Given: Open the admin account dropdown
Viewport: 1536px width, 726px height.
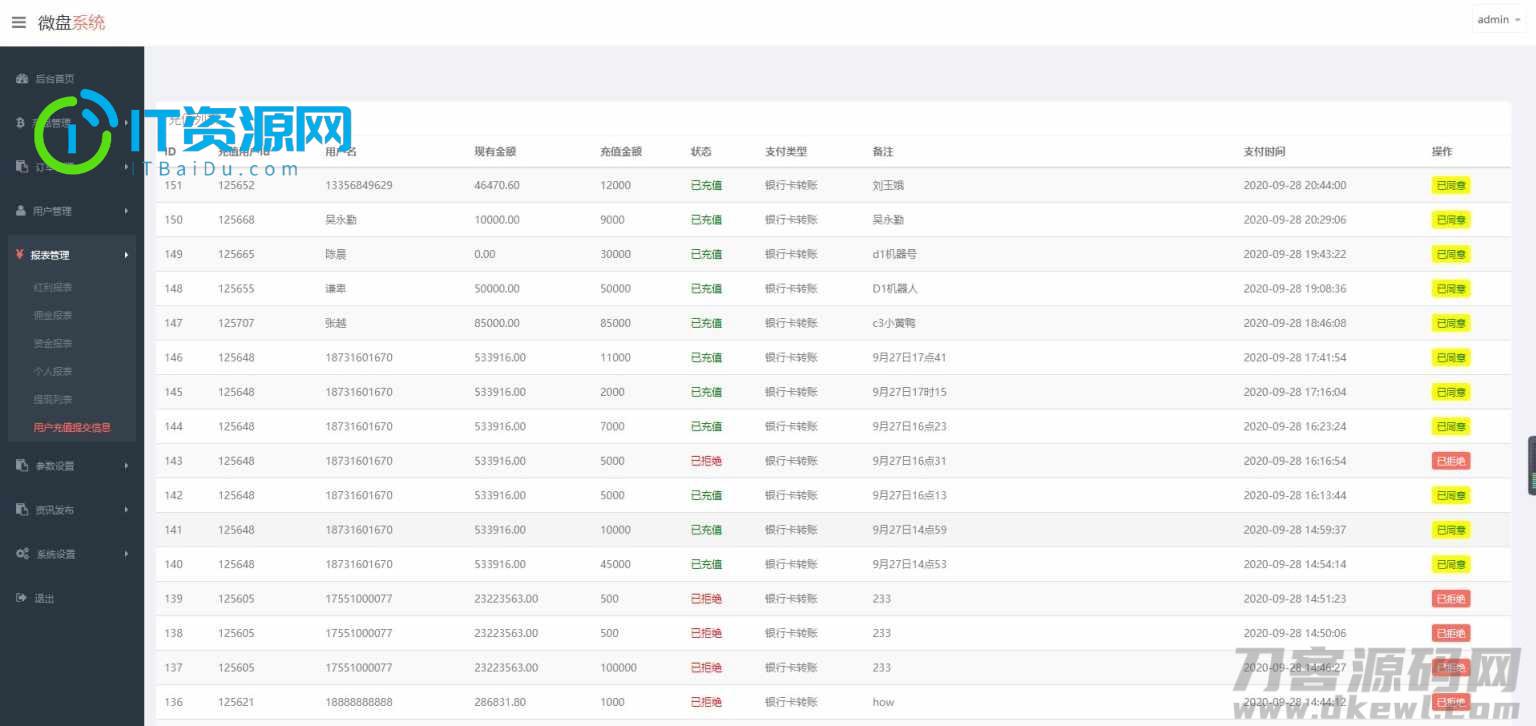Looking at the screenshot, I should [1498, 20].
